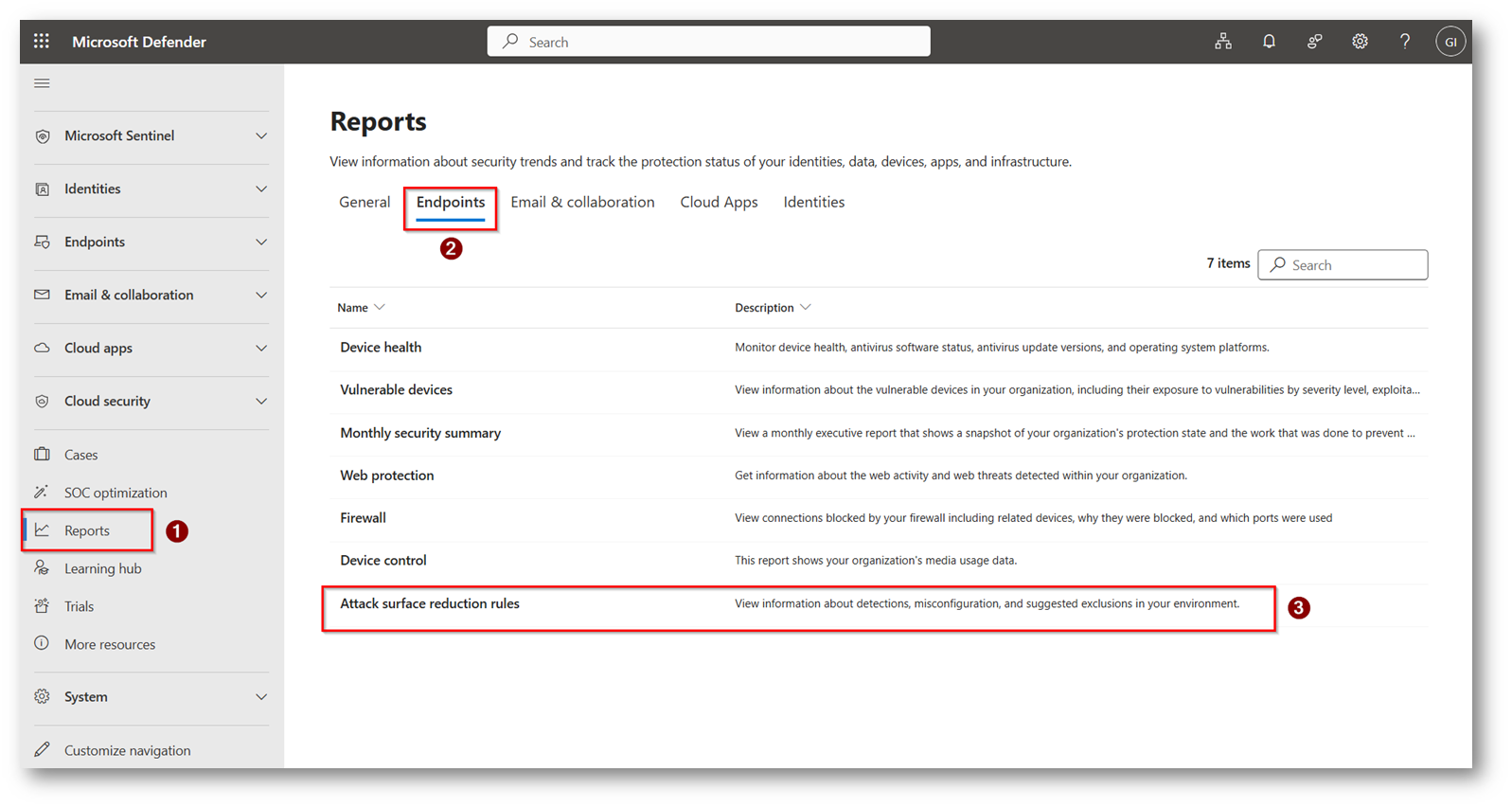Collapse the navigation hamburger menu
This screenshot has height=808, width=1512.
[x=42, y=83]
